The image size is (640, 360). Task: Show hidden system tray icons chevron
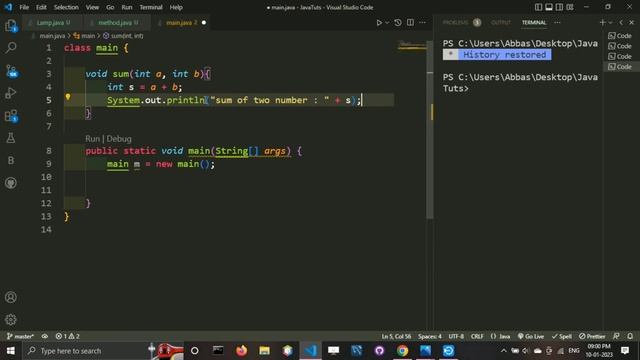504,351
